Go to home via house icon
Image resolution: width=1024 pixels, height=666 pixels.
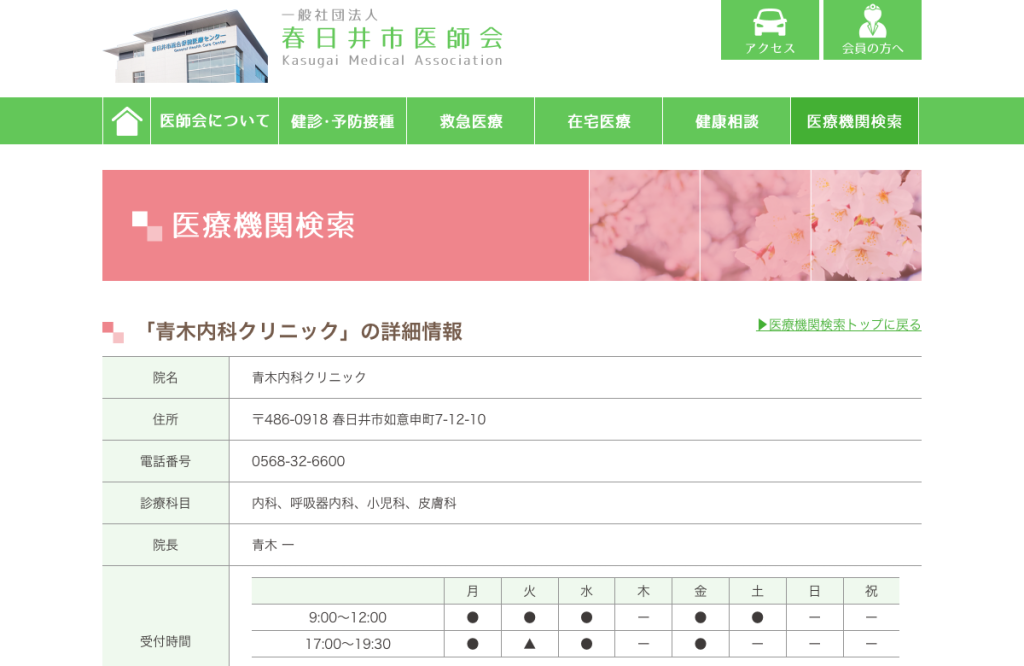[x=127, y=121]
